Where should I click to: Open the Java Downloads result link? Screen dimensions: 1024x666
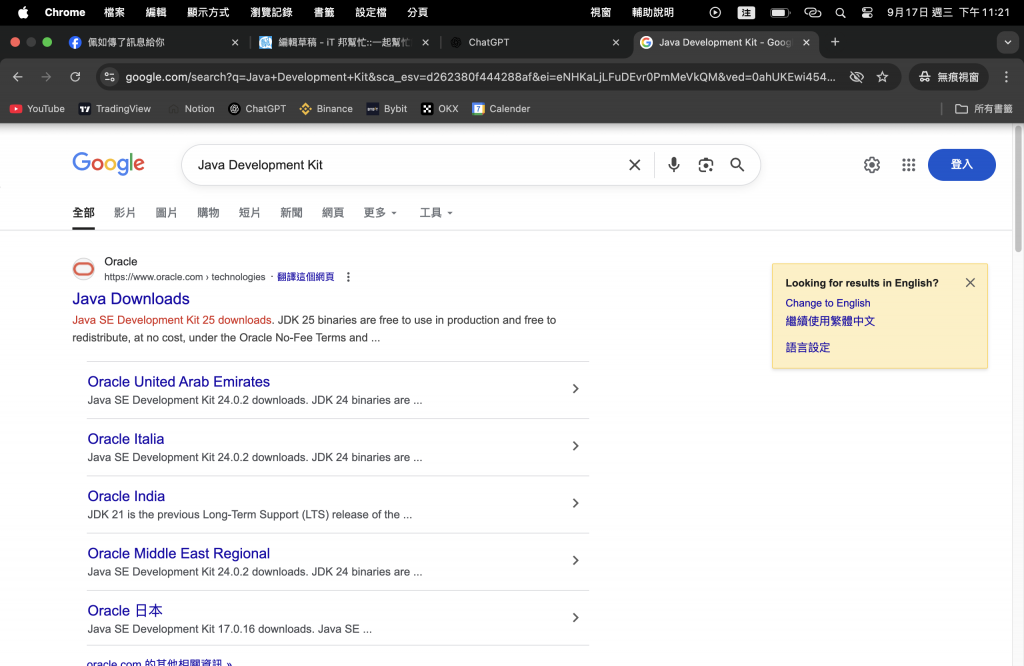coord(131,299)
